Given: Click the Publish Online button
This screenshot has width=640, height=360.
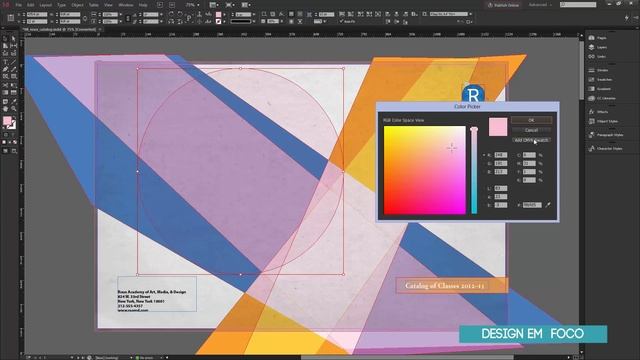Looking at the screenshot, I should [503, 5].
